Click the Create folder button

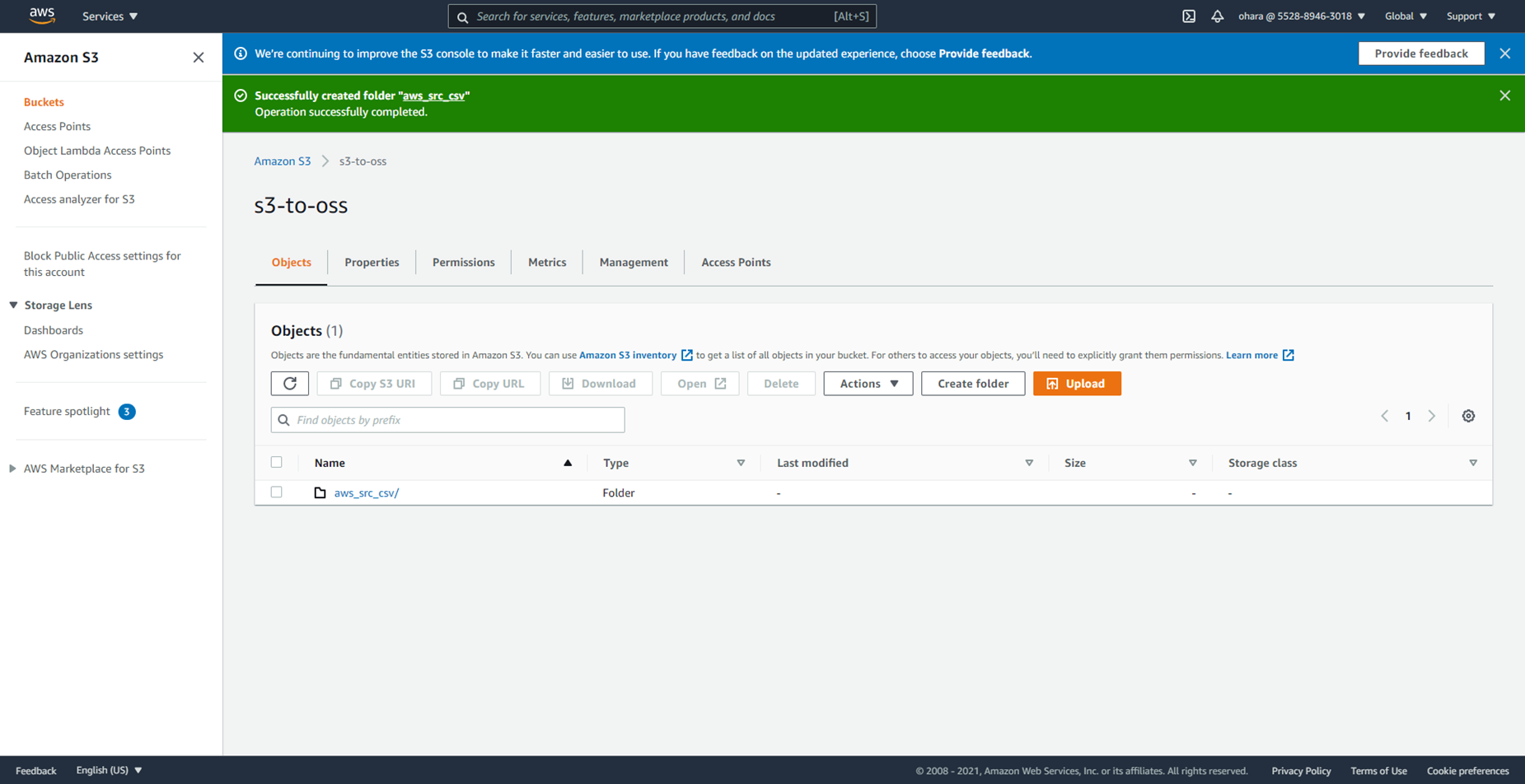[x=973, y=383]
